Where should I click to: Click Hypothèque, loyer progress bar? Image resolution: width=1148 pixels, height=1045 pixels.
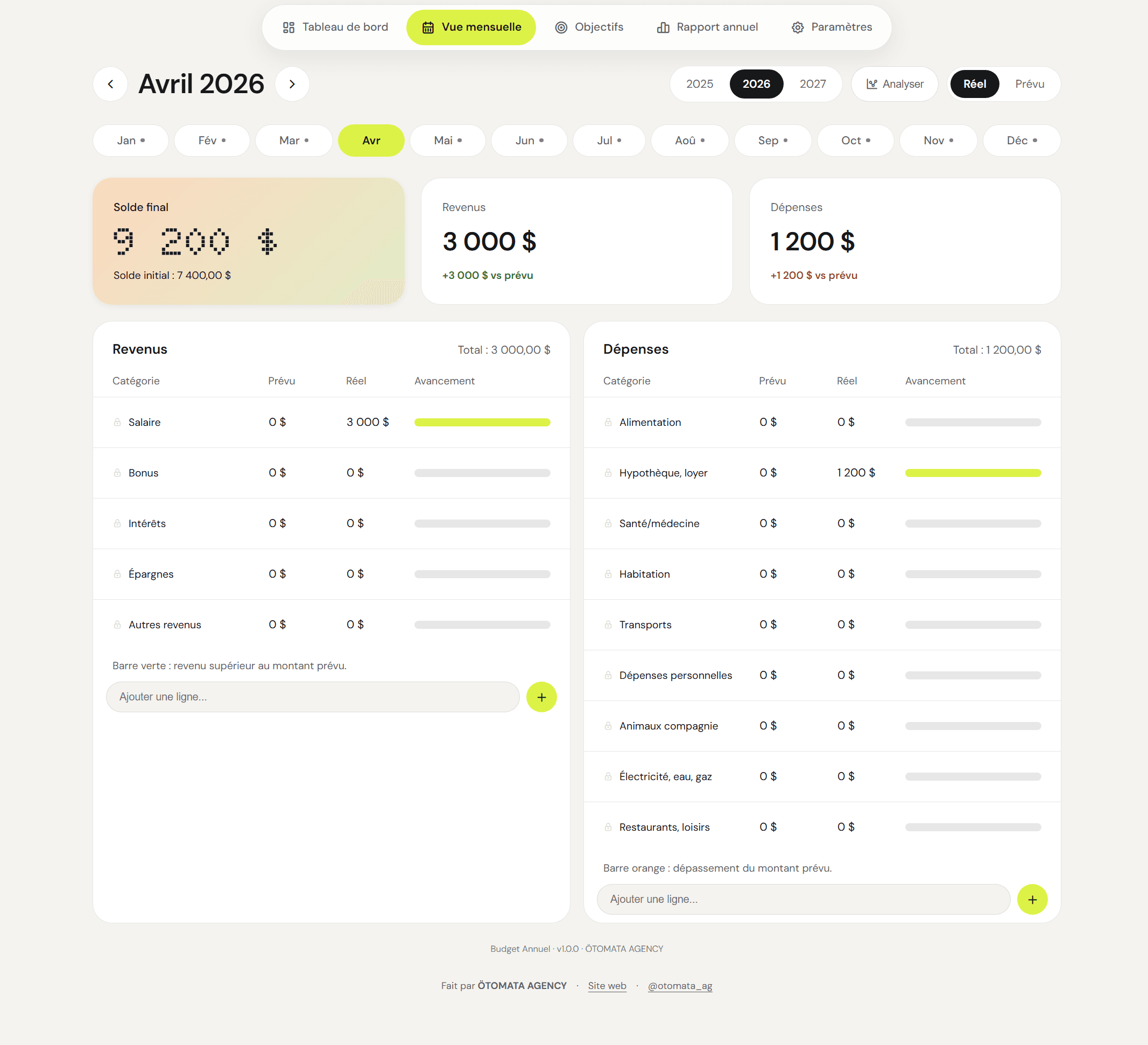973,473
